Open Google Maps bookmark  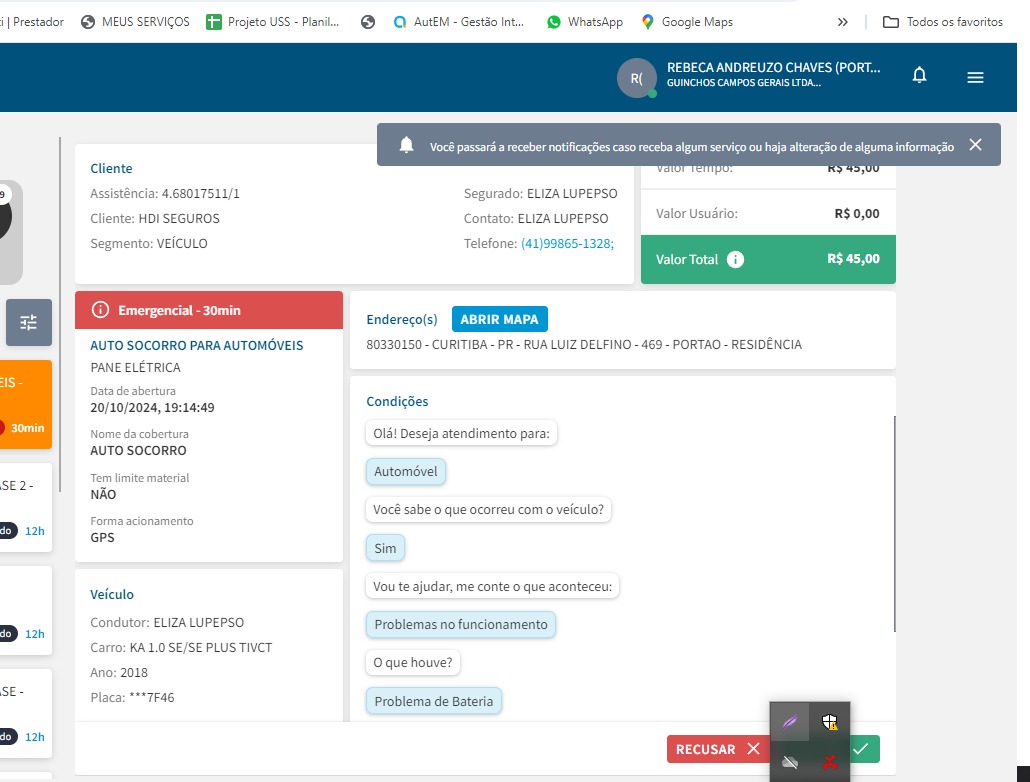coord(687,22)
